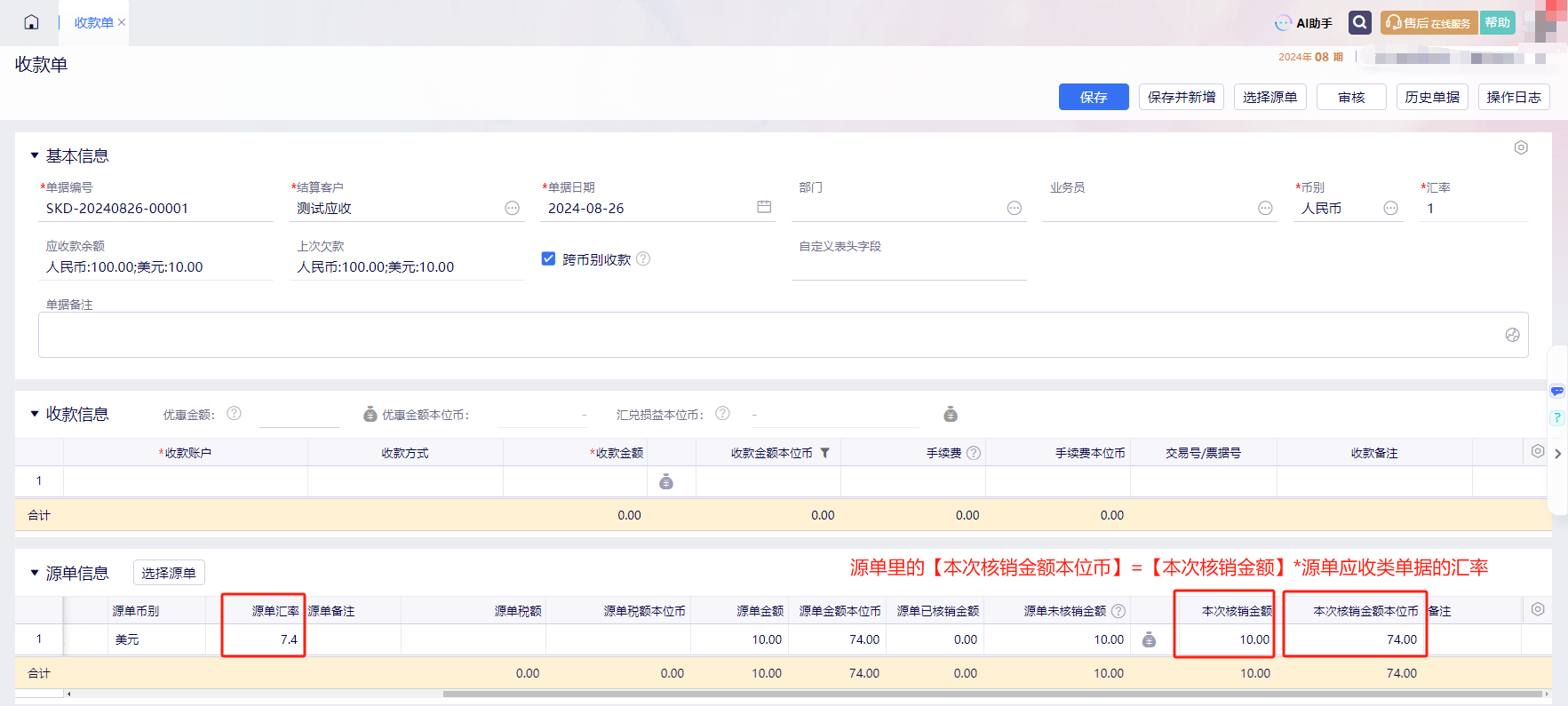Click the 自定义表头字段 input
Screen dimensions: 1568x706
[x=909, y=267]
